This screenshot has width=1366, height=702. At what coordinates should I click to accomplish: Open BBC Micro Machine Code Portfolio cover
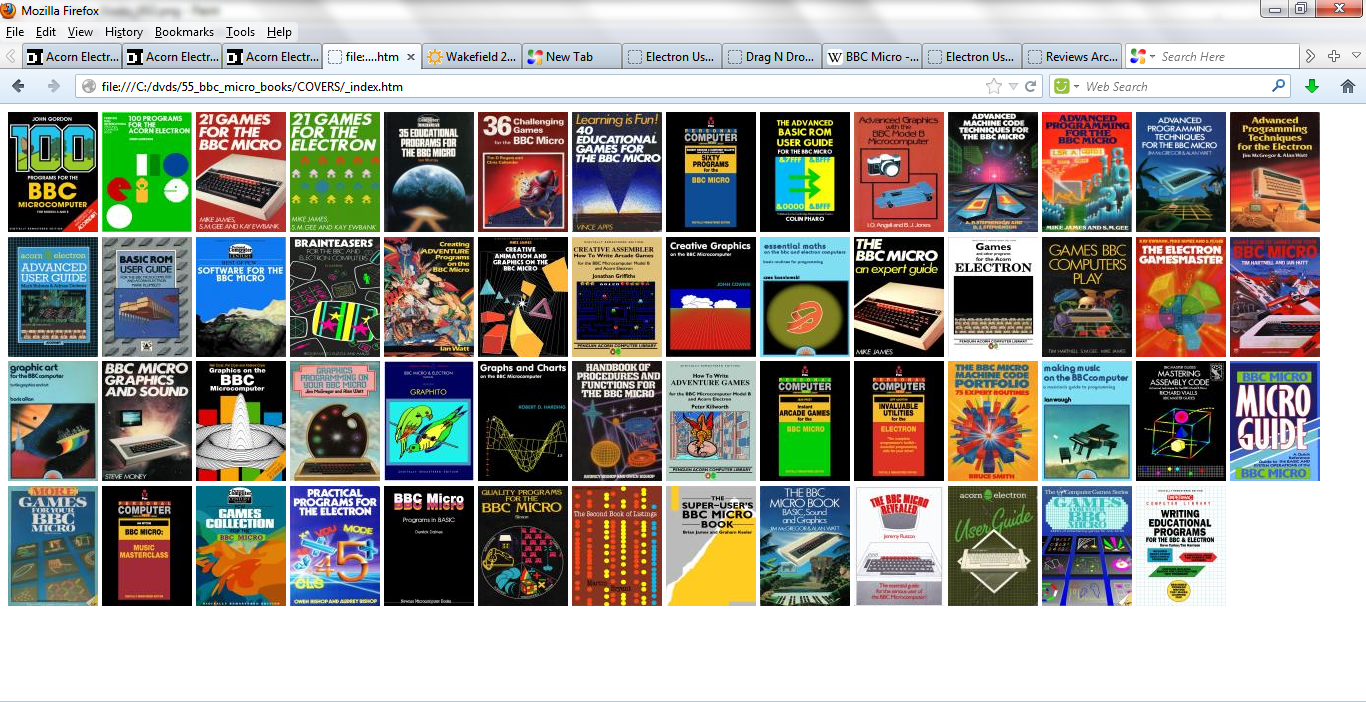pyautogui.click(x=993, y=421)
